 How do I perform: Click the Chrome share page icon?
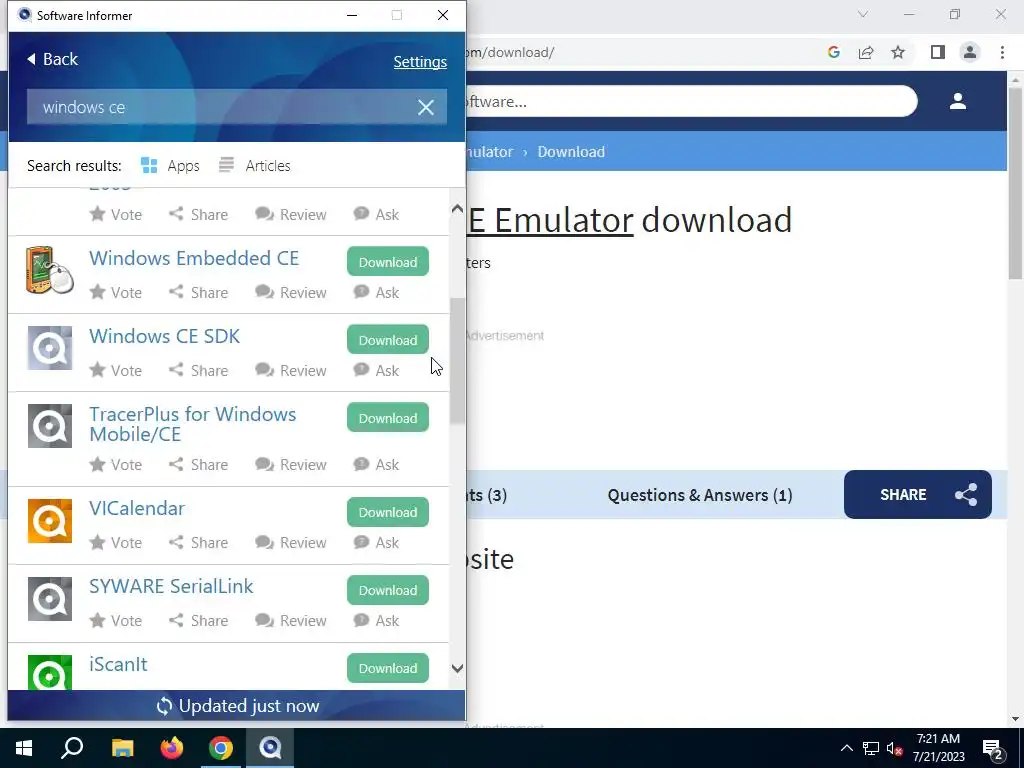[866, 52]
